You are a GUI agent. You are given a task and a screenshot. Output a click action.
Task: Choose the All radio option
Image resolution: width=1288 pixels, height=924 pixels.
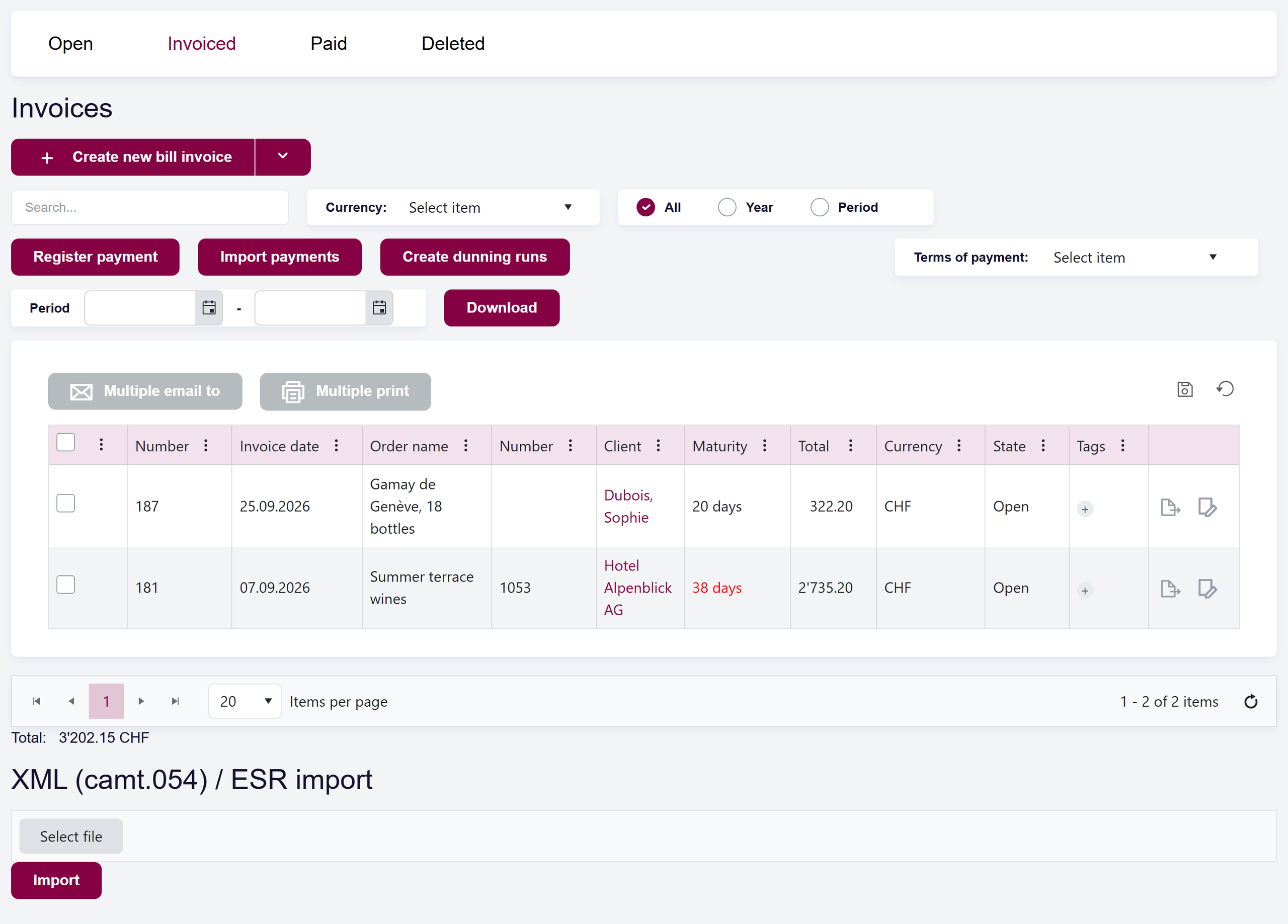(x=646, y=207)
